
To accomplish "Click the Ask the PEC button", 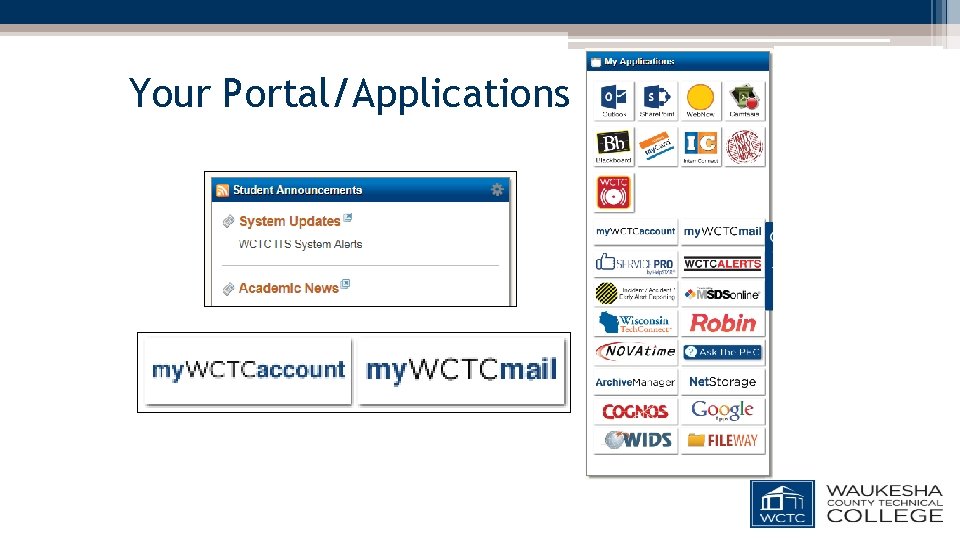I will coord(722,352).
